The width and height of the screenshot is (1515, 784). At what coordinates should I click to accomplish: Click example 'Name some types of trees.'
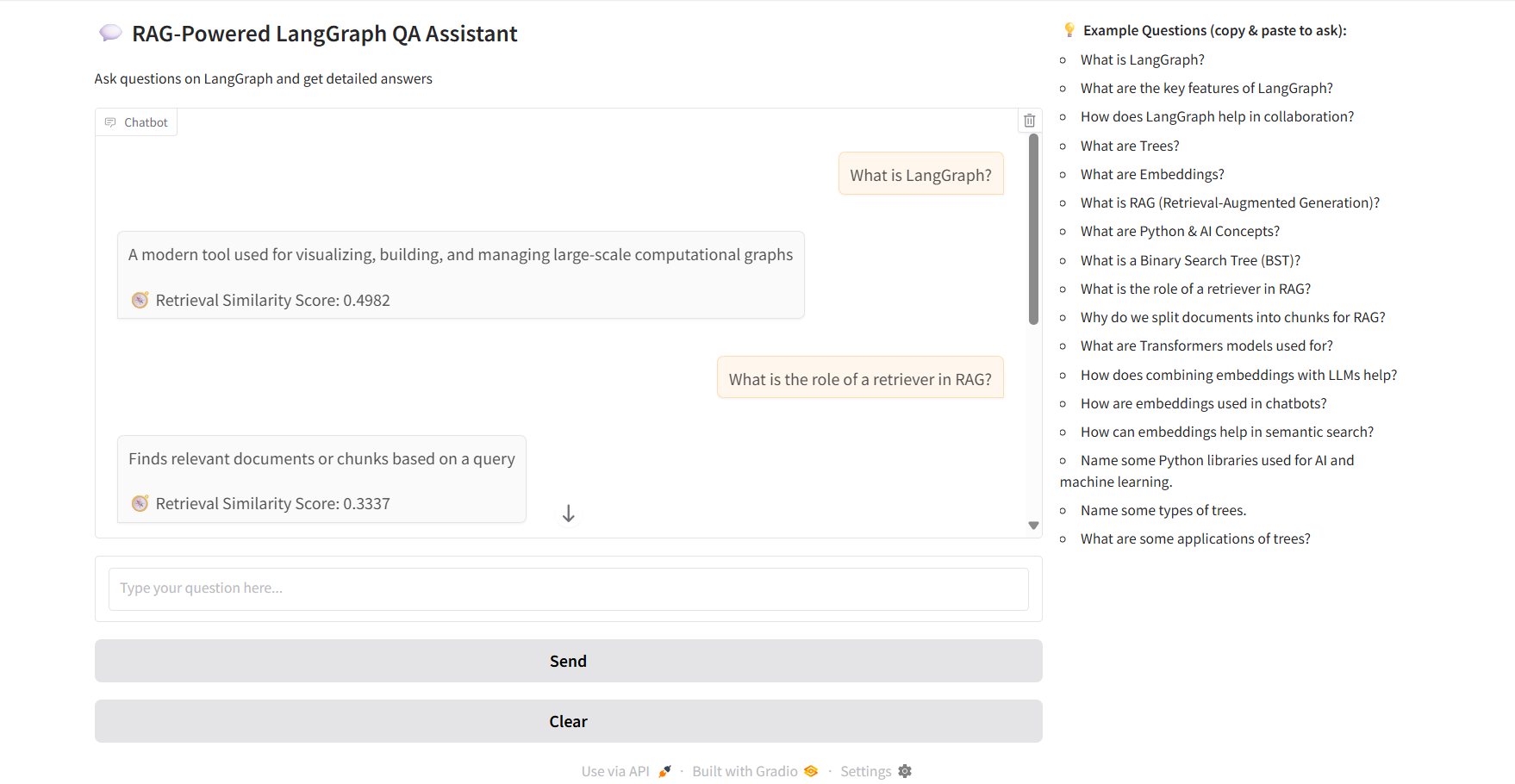pyautogui.click(x=1163, y=510)
